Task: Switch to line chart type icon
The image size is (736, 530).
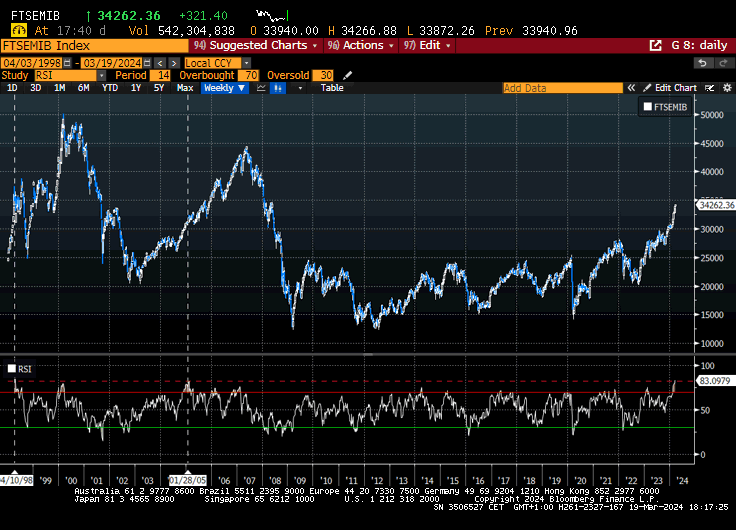Action: [x=261, y=88]
